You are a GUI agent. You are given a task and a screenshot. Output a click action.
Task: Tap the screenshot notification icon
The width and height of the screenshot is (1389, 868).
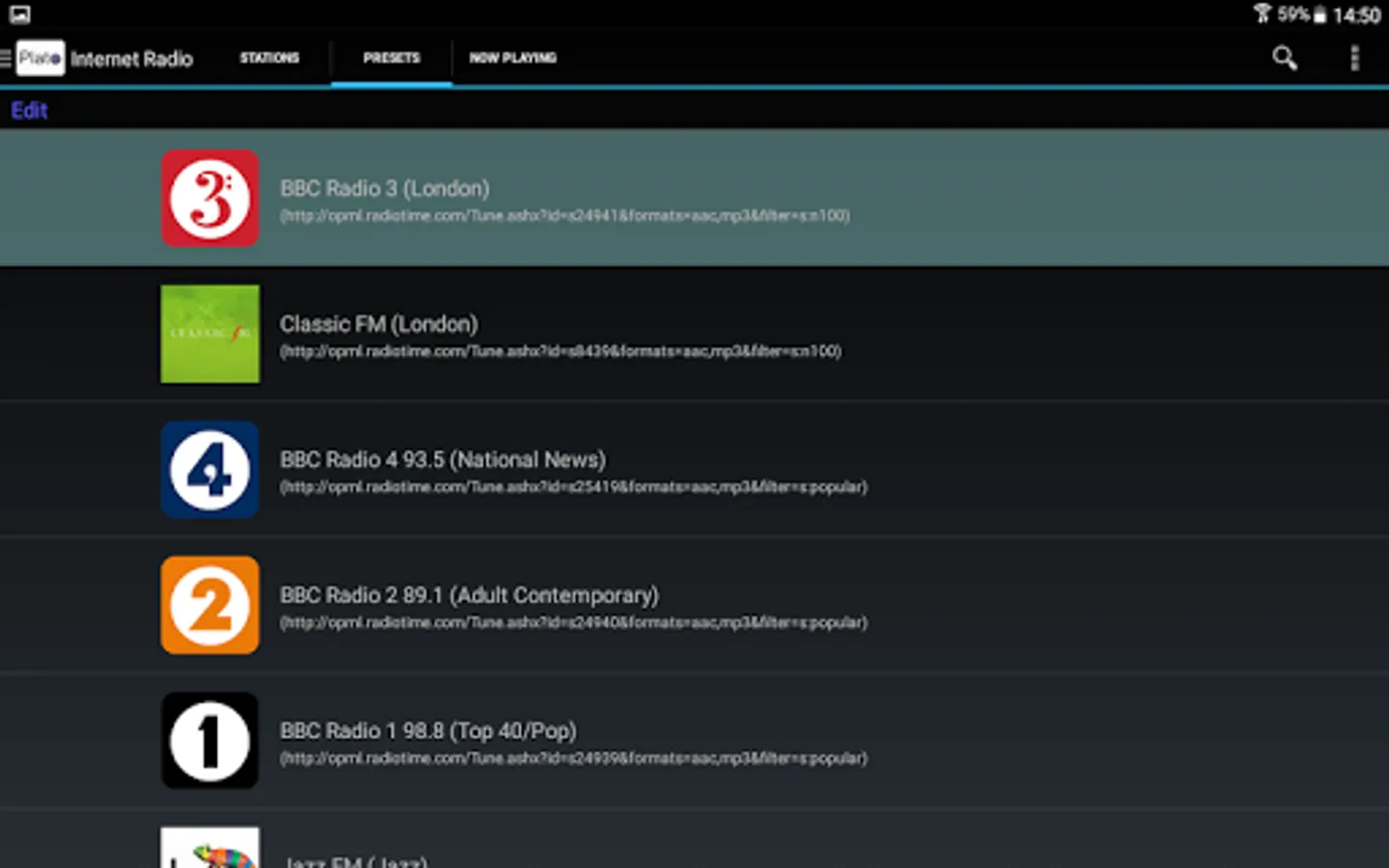click(x=20, y=14)
